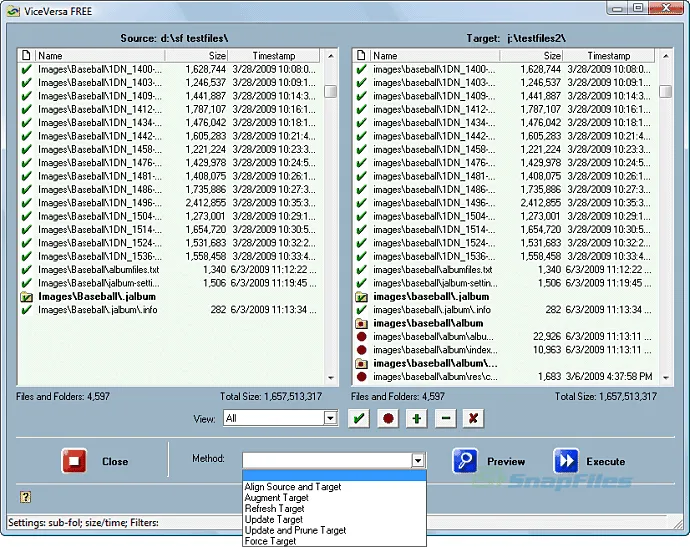The image size is (690, 547).
Task: Click red dot beside images\baseball\album\index
Action: 362,350
